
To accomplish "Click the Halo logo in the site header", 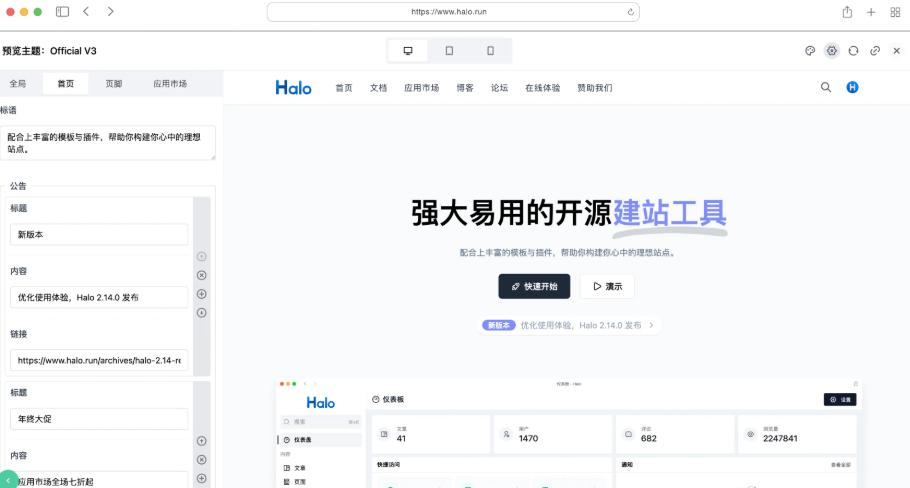I will pyautogui.click(x=293, y=88).
